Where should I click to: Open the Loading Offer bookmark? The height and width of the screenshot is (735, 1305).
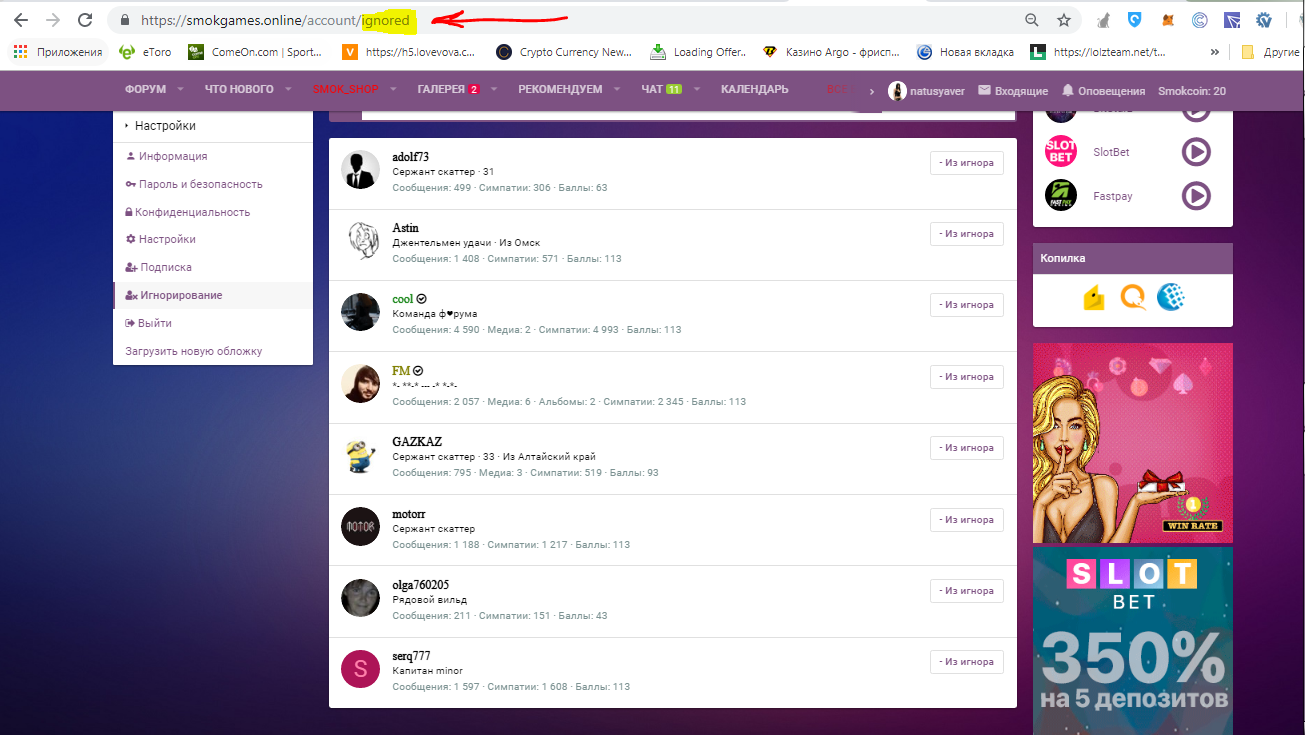tap(698, 52)
